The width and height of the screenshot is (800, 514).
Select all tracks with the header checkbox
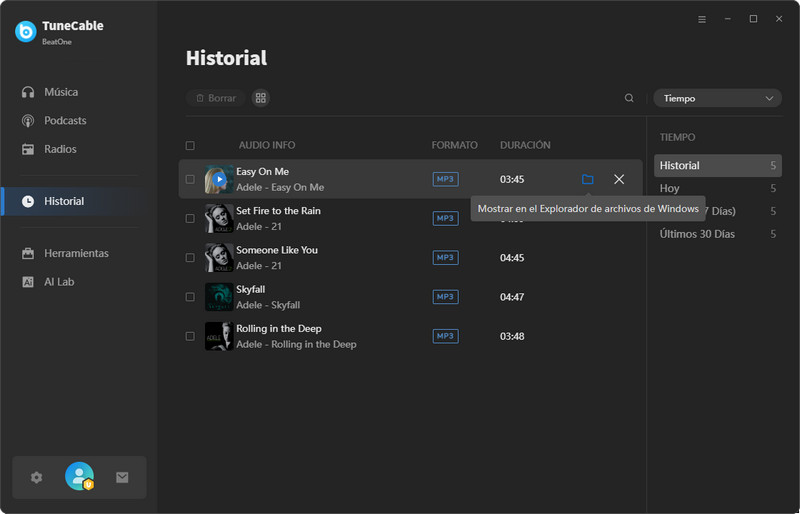(190, 146)
